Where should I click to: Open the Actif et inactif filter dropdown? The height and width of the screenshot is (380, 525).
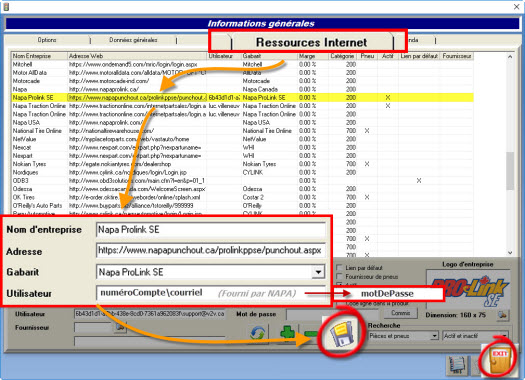coord(504,335)
